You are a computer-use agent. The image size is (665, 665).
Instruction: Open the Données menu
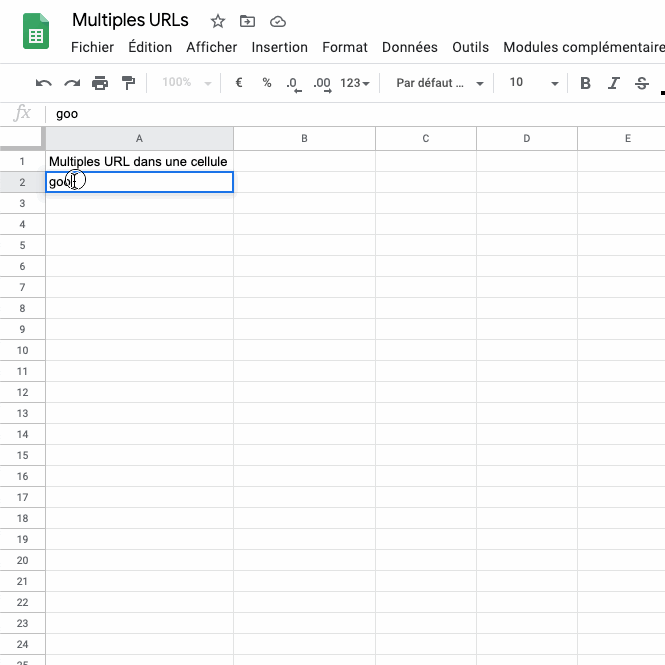click(x=410, y=47)
